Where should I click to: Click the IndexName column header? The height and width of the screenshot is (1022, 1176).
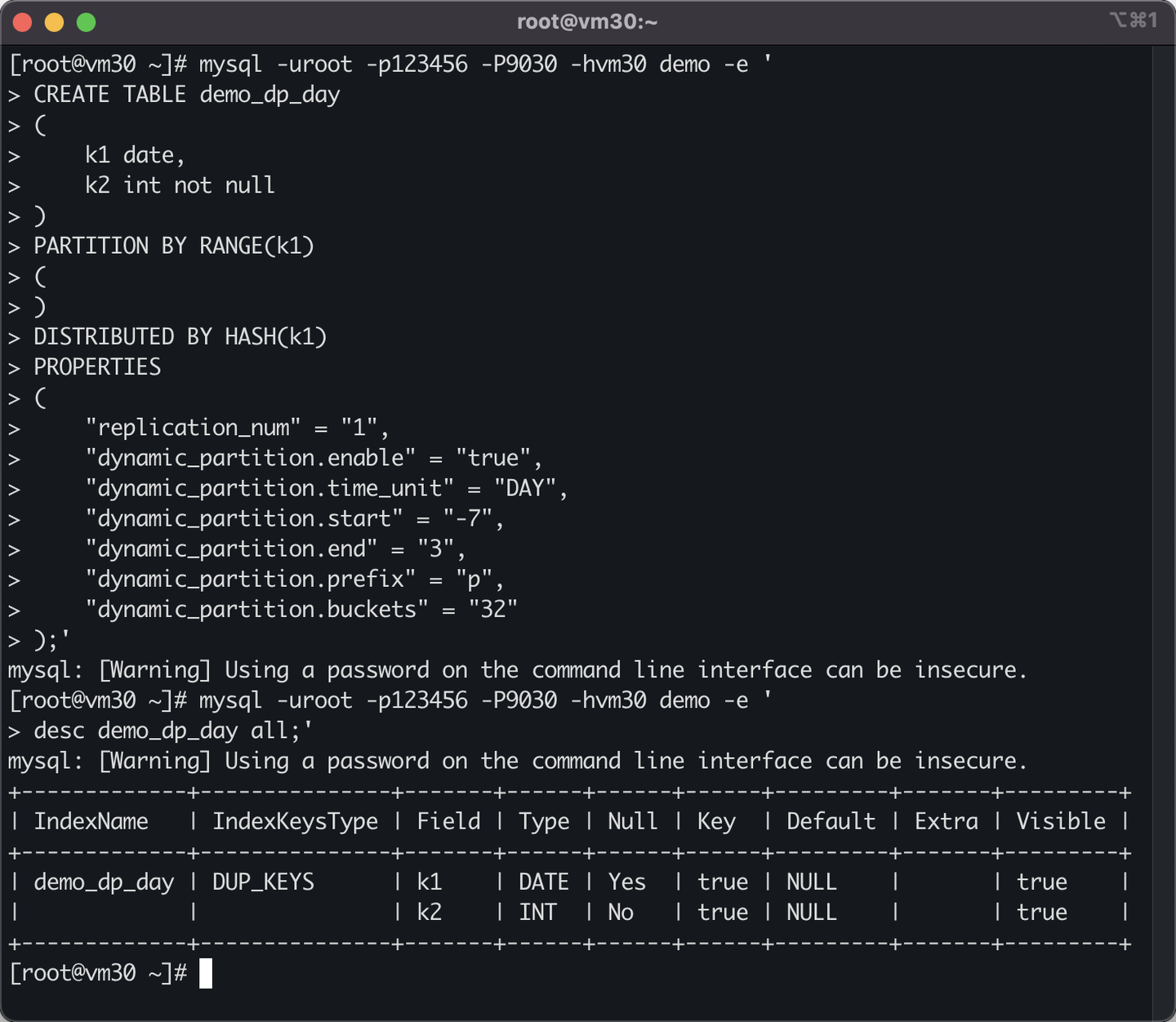(91, 822)
